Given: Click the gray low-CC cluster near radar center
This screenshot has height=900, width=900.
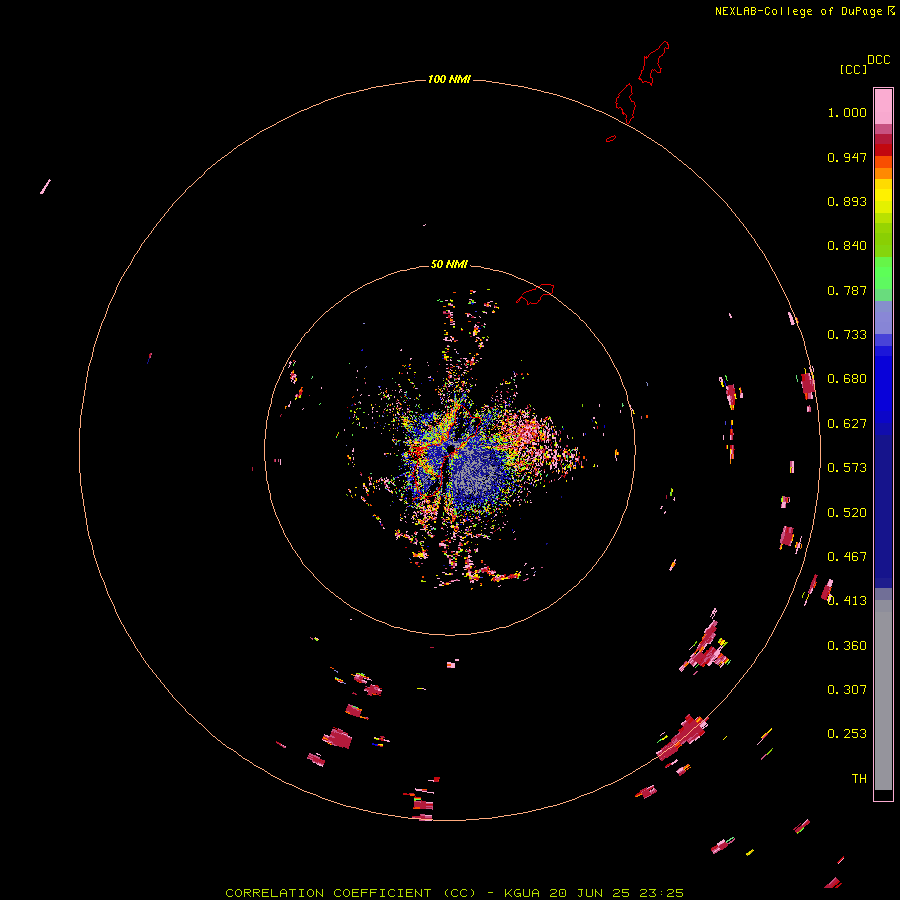Looking at the screenshot, I should click(475, 474).
